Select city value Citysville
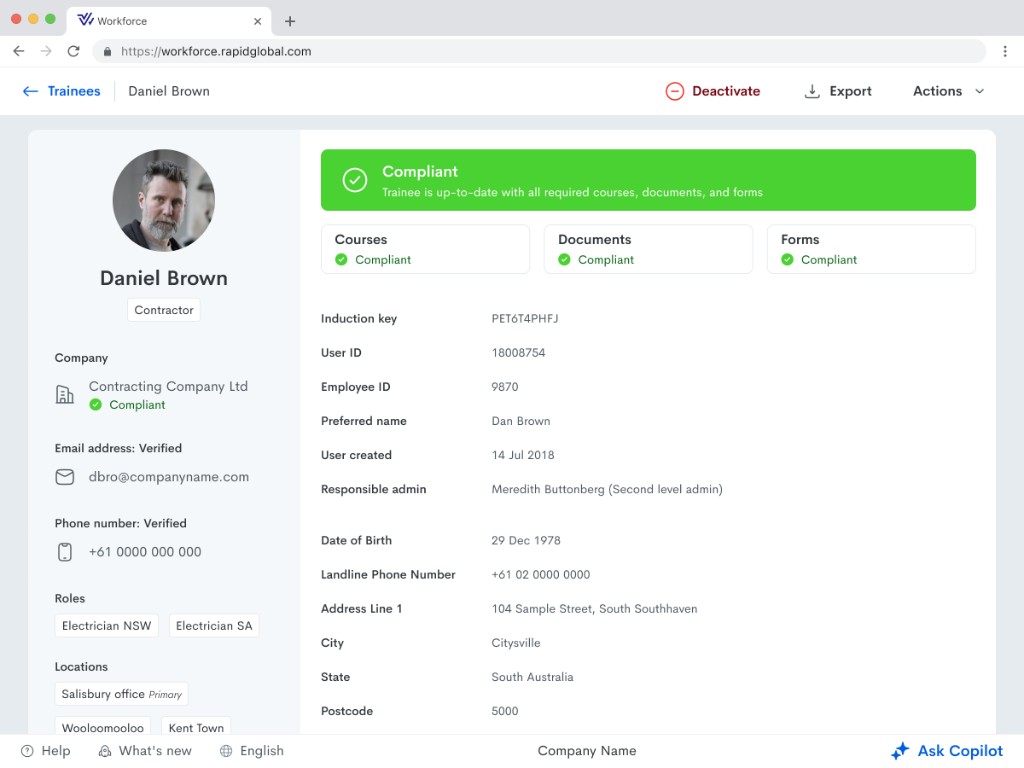 (x=516, y=643)
